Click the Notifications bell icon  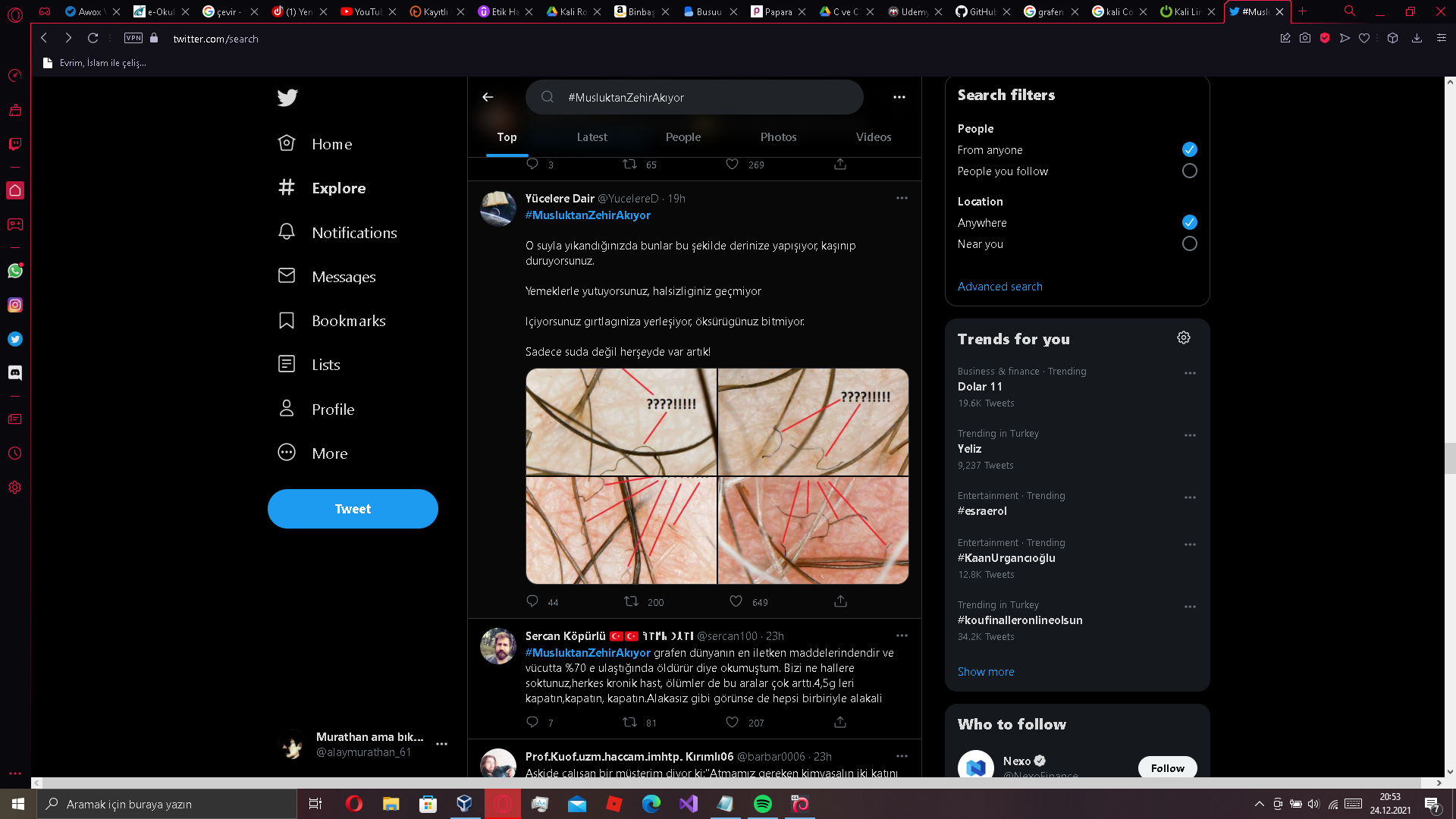287,232
